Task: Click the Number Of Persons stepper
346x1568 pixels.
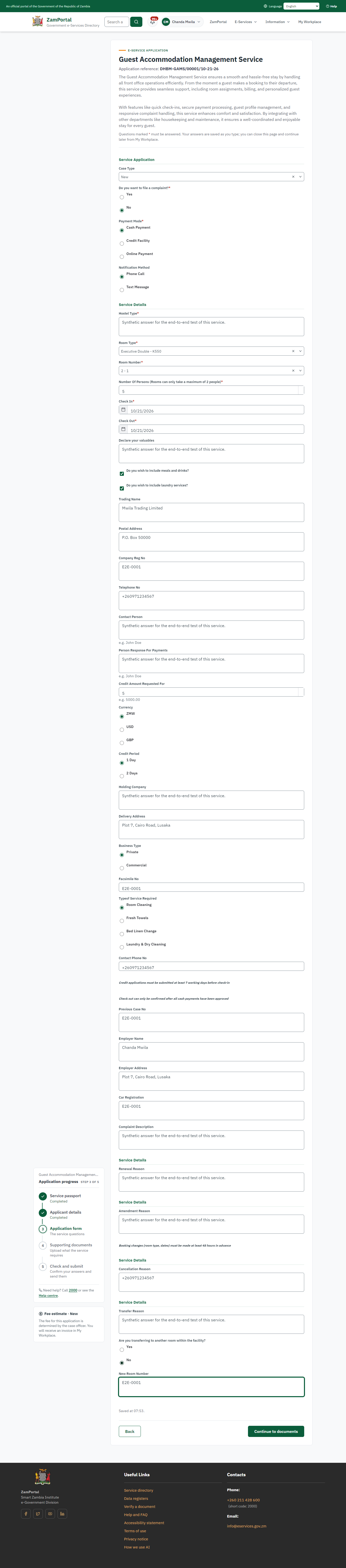Action: point(301,390)
